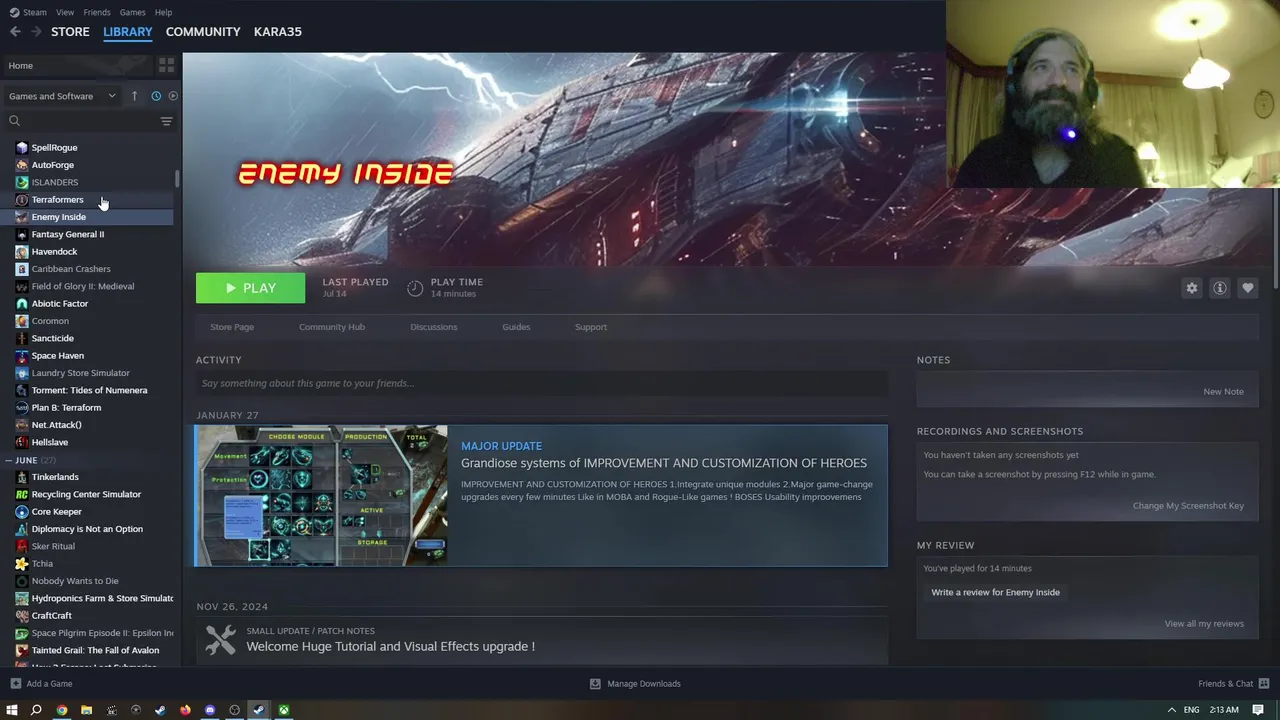Click the library list scrollbar
Image resolution: width=1280 pixels, height=720 pixels.
tap(178, 180)
